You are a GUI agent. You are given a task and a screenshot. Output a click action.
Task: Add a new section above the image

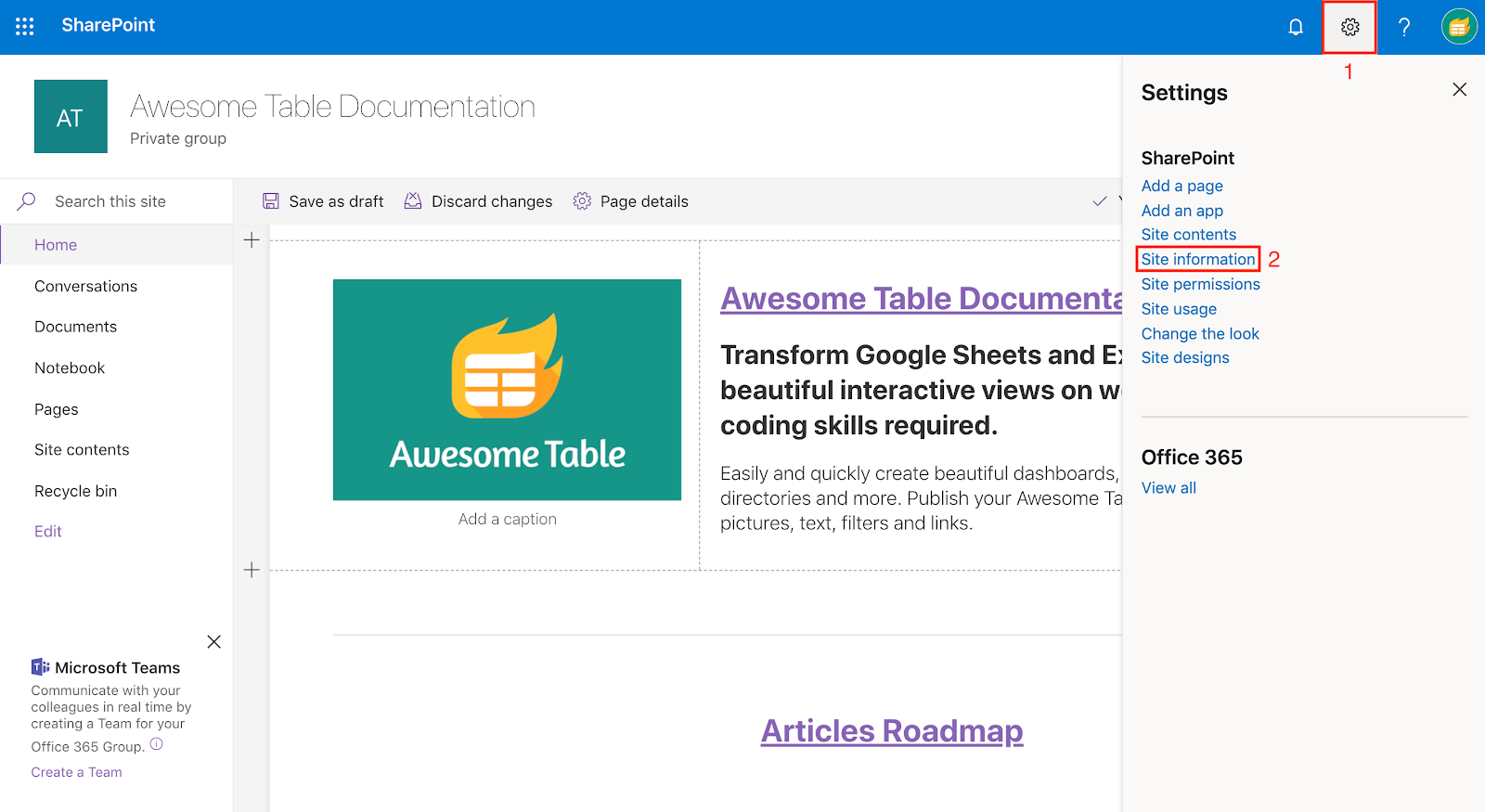click(x=252, y=240)
